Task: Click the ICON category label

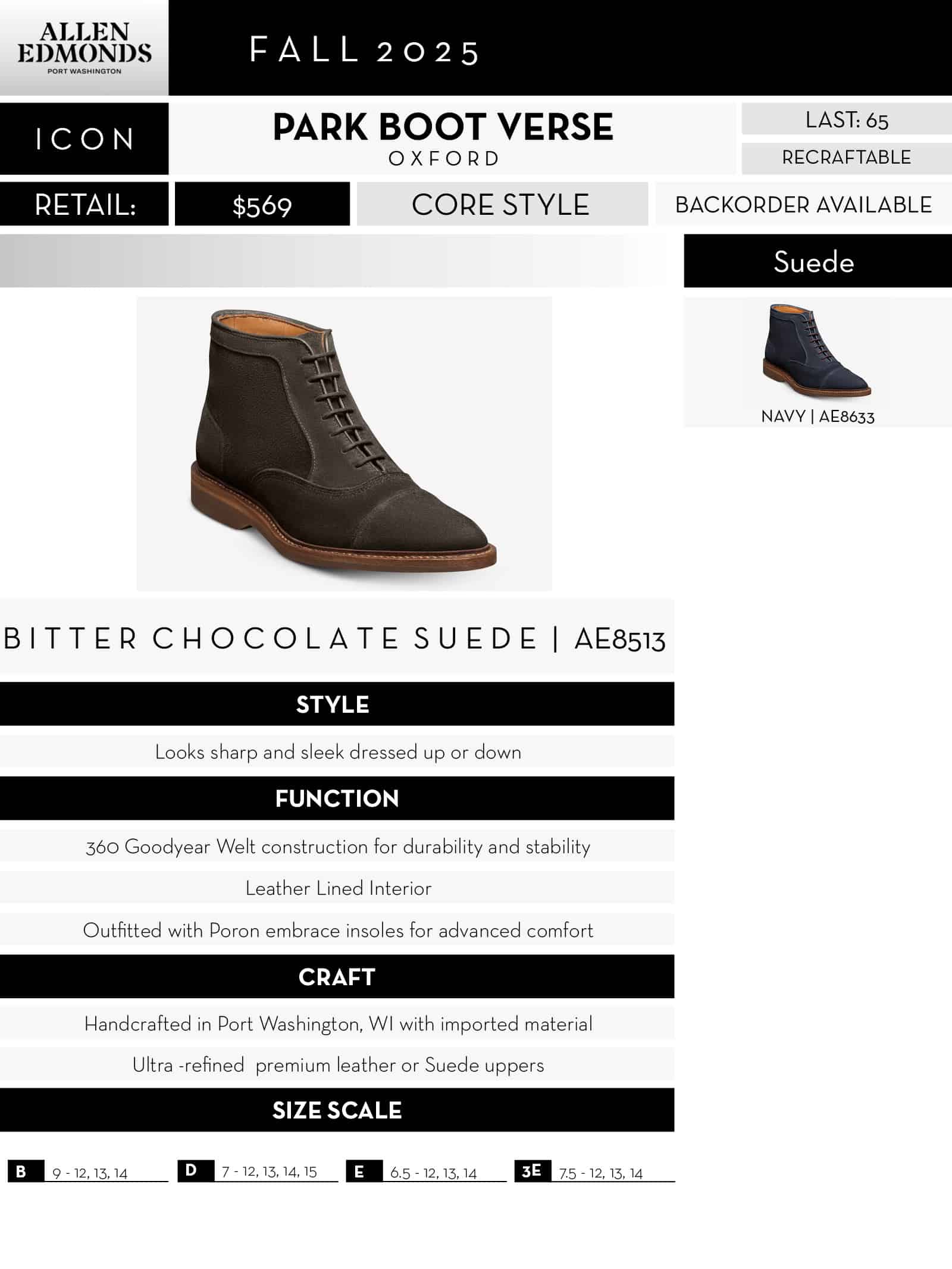Action: click(84, 139)
